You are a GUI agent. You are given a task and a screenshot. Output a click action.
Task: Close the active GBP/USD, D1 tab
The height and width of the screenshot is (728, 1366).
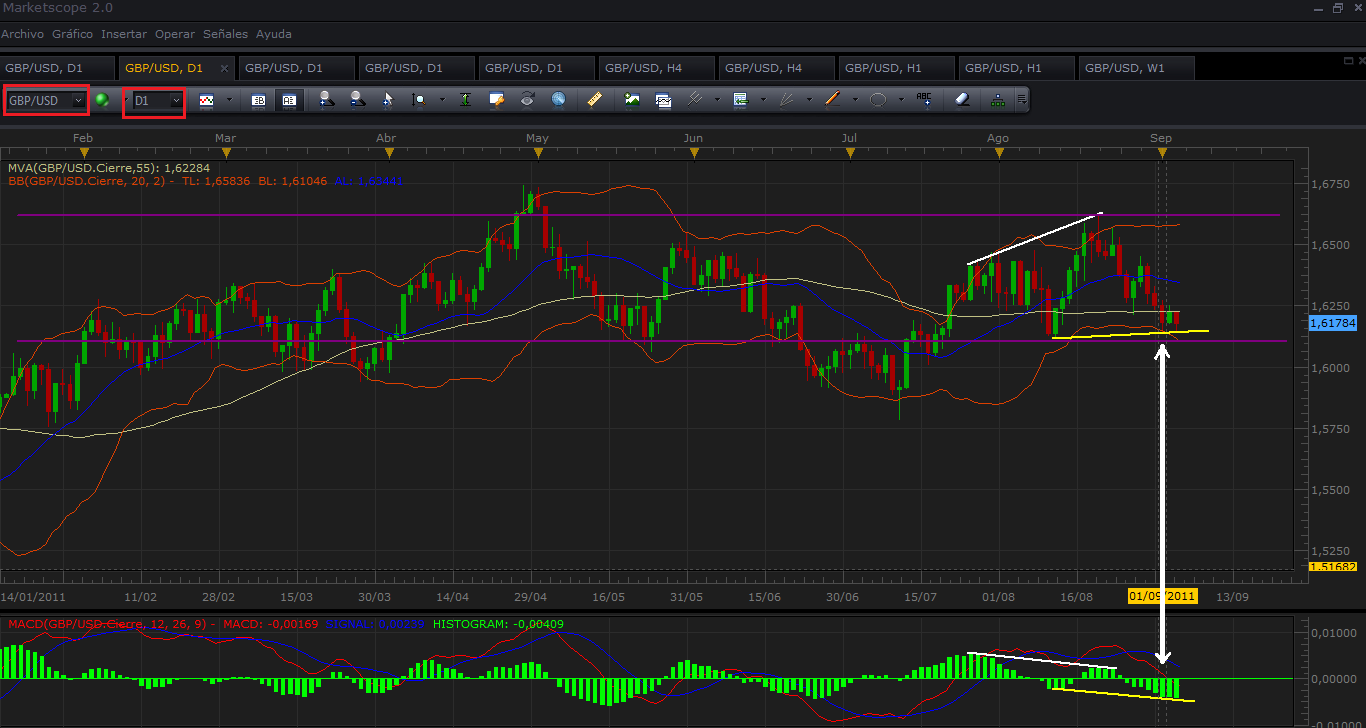coord(224,68)
